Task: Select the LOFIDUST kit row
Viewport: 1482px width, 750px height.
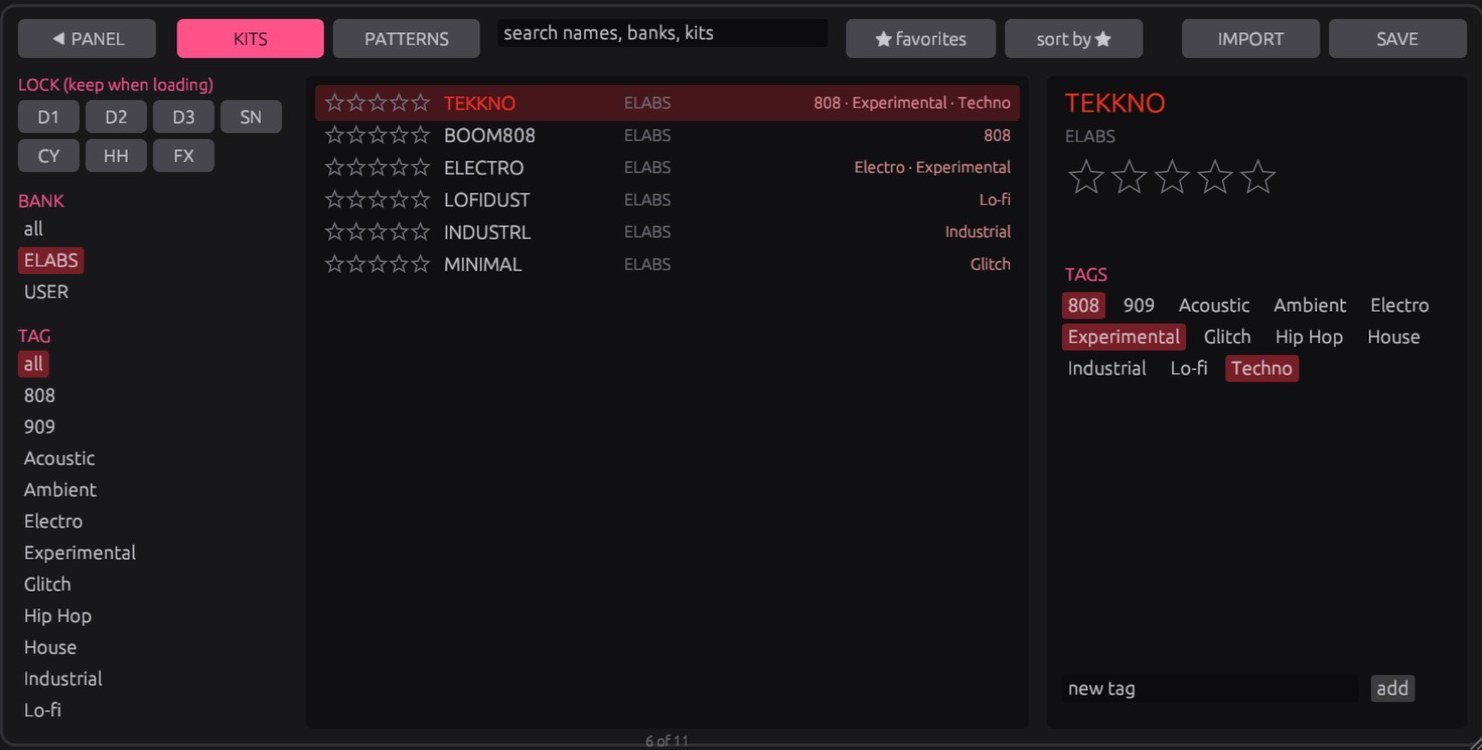Action: pos(667,200)
